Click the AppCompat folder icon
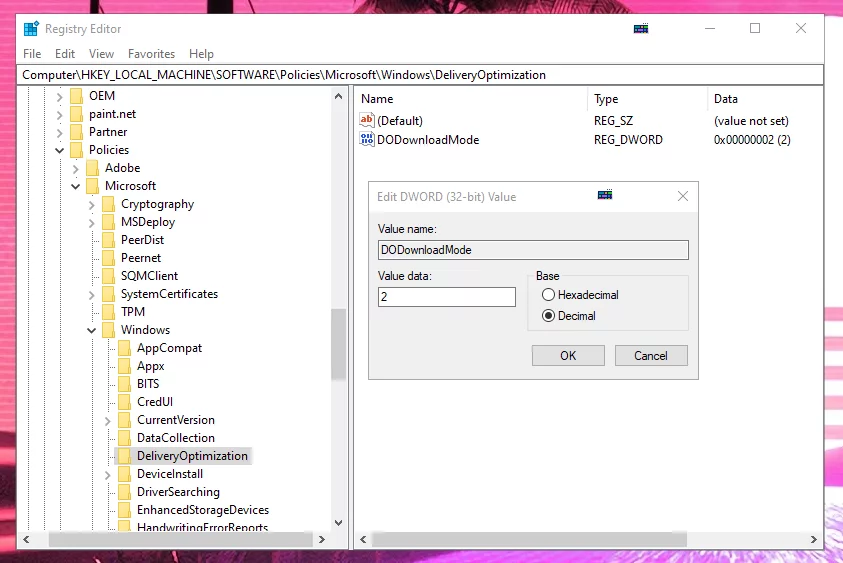 (125, 348)
